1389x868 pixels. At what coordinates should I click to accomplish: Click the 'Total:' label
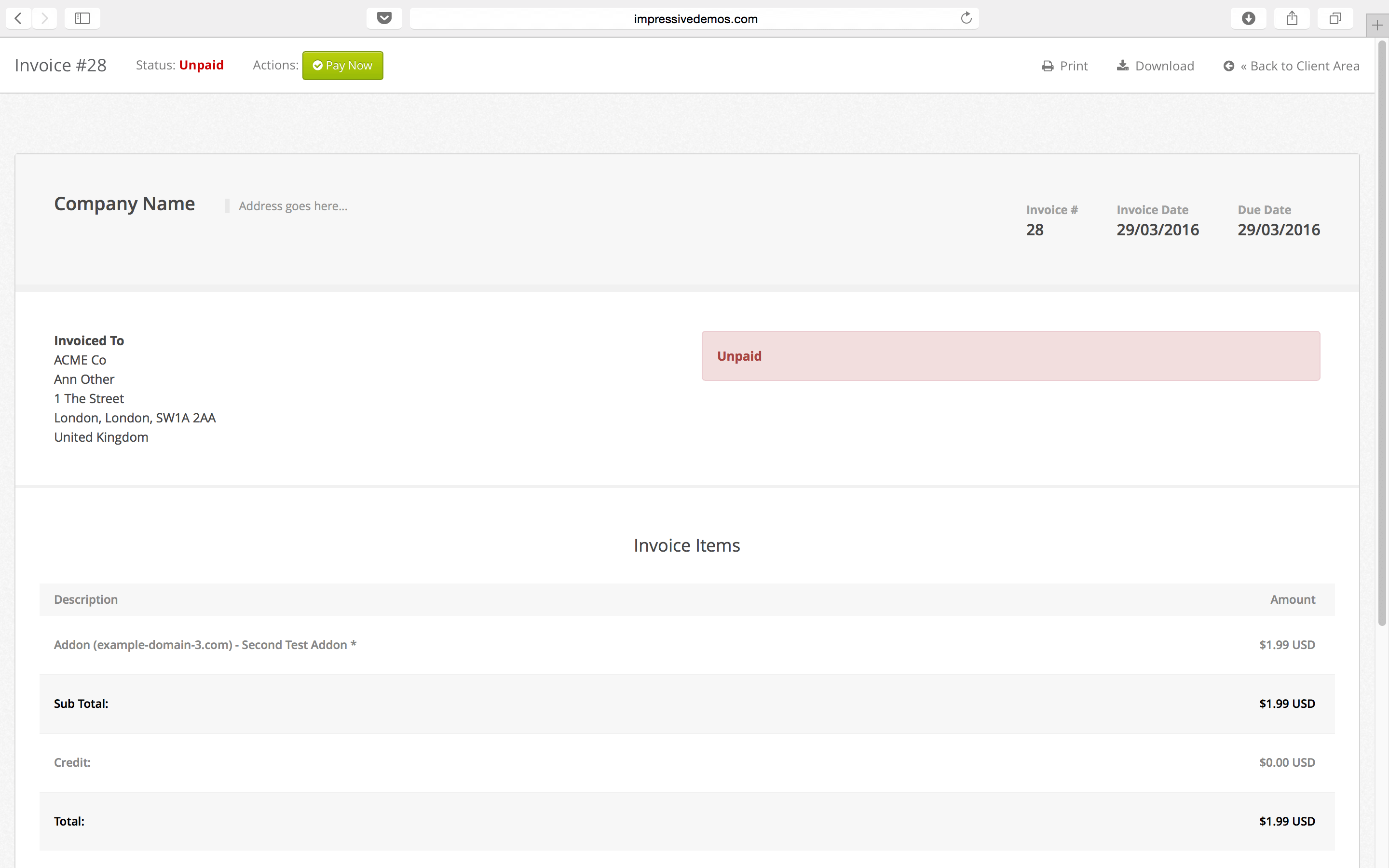[69, 822]
